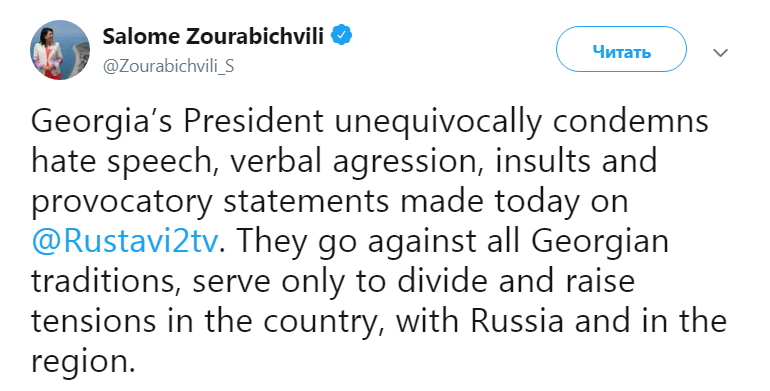Click the word 'Russia' in the tweet
Image resolution: width=770 pixels, height=391 pixels.
pyautogui.click(x=517, y=321)
